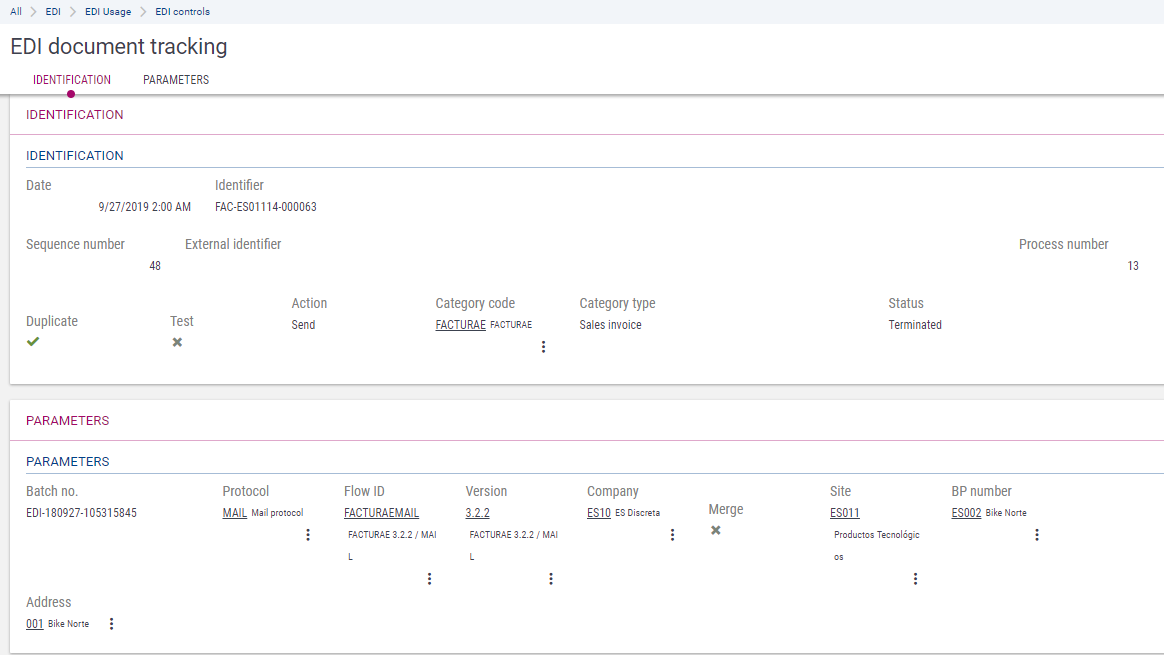
Task: Click the Identifier field FAC-ES01114-000063
Action: (x=266, y=207)
